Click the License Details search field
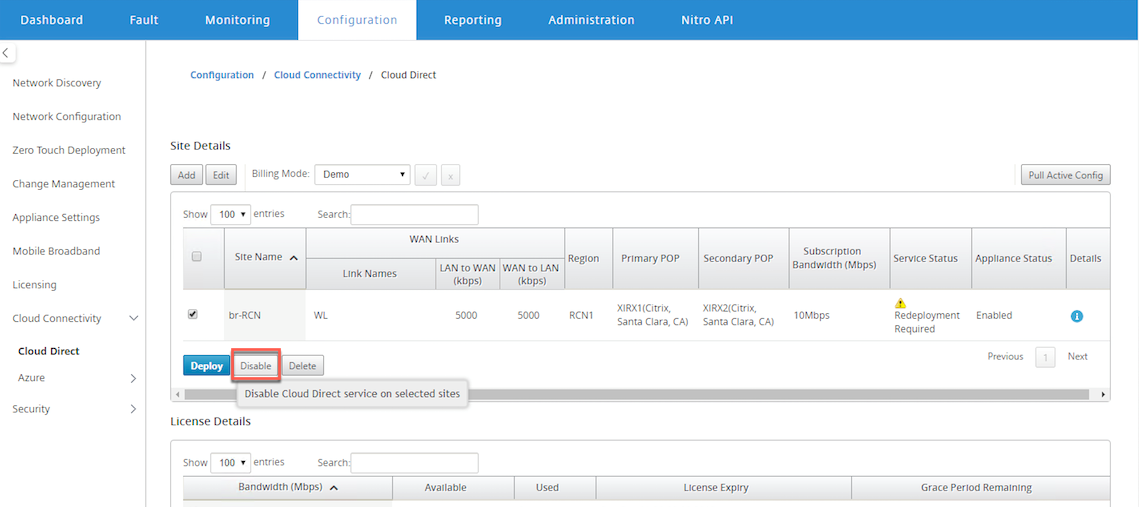The image size is (1139, 507). (415, 462)
